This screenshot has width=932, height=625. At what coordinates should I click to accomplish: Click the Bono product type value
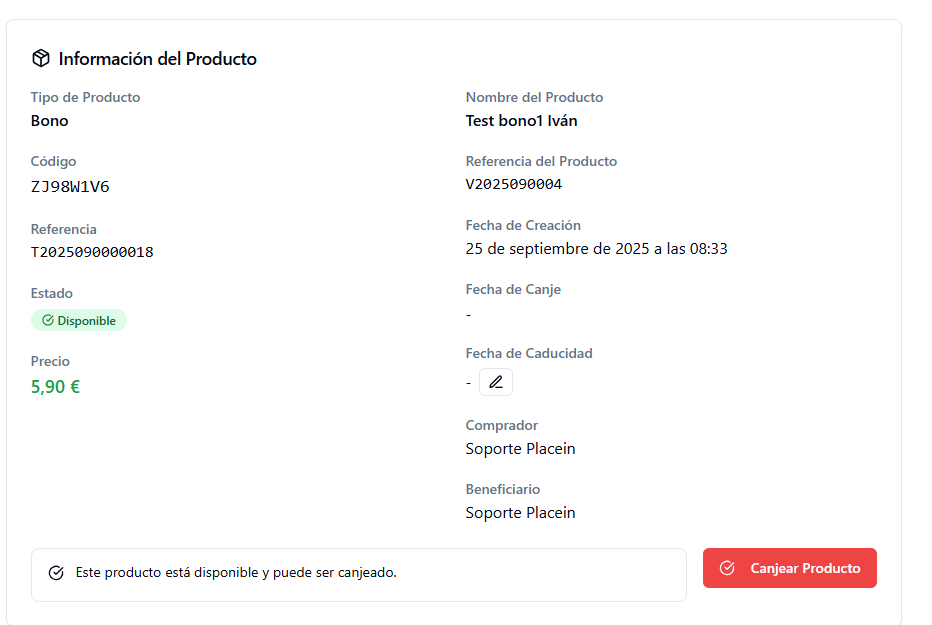click(50, 121)
